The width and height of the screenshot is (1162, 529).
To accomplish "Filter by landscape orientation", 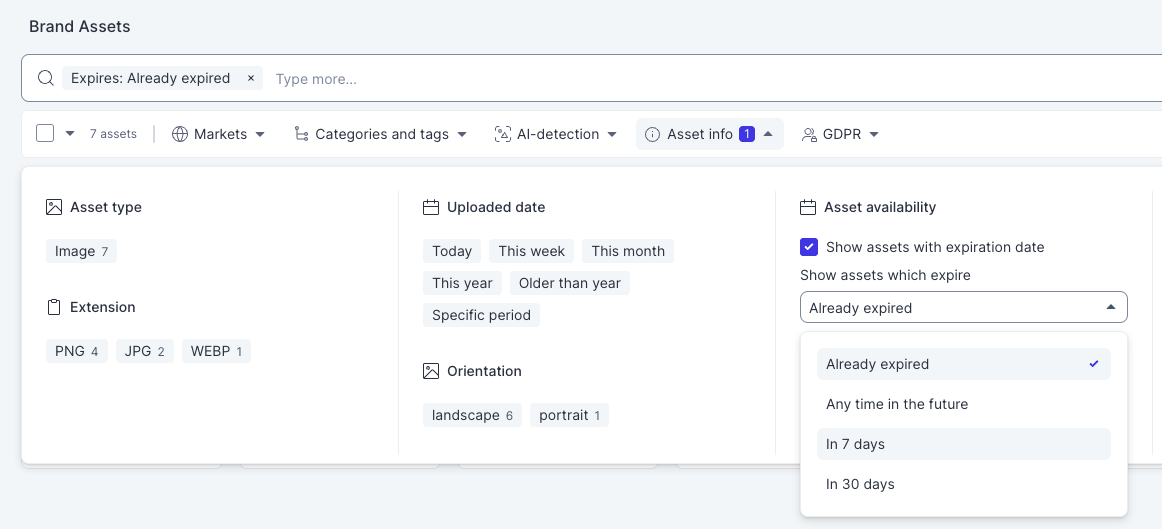I will (x=472, y=415).
